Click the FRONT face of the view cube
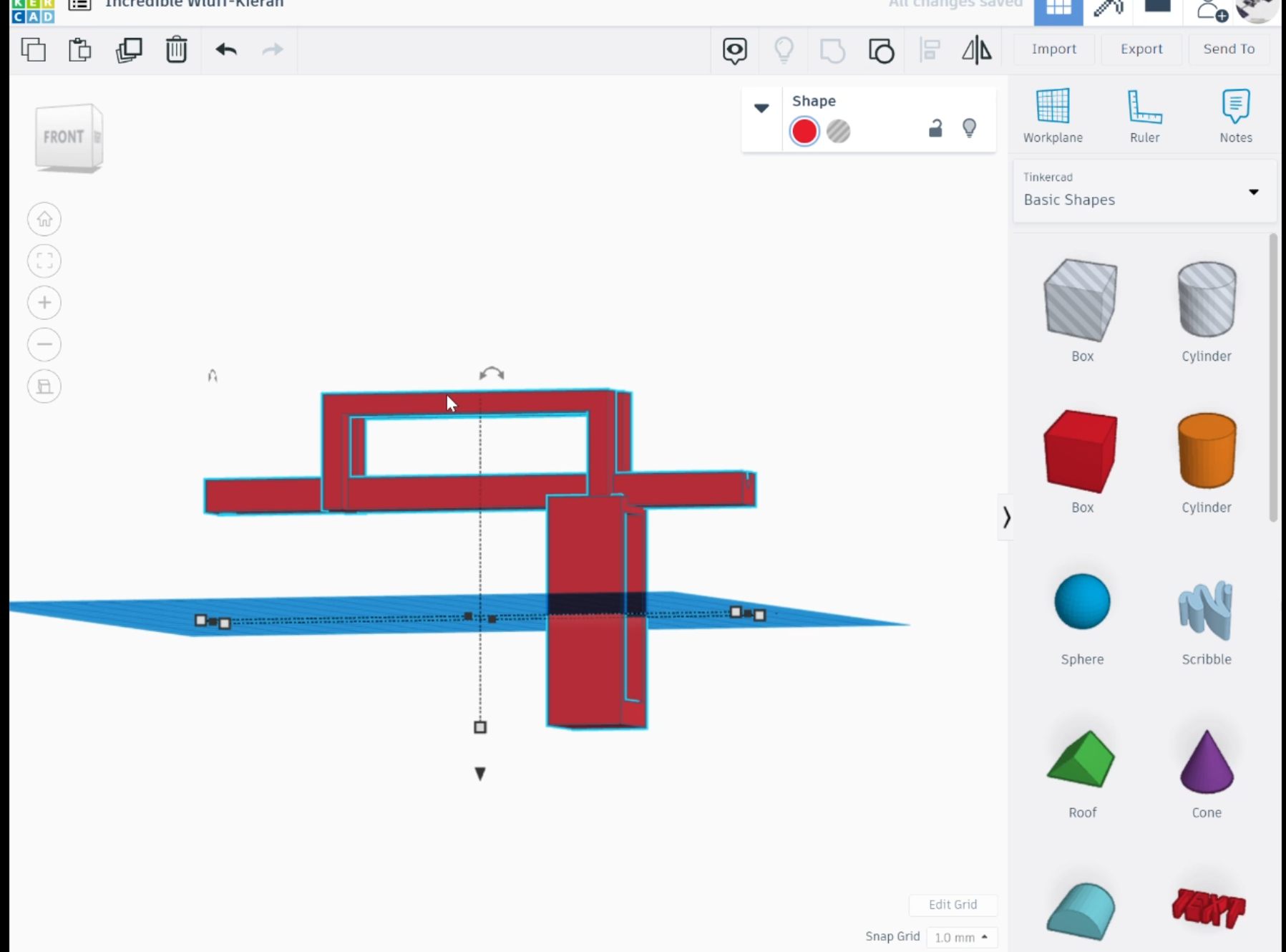 (64, 137)
